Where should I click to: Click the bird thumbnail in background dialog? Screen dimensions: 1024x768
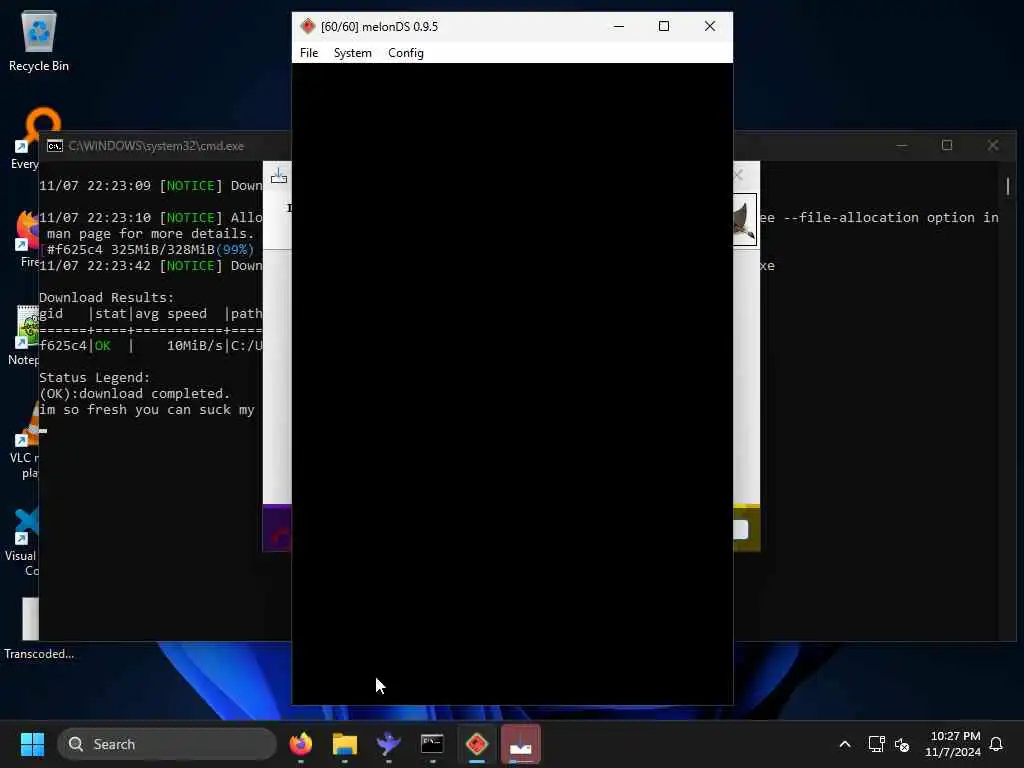click(744, 219)
